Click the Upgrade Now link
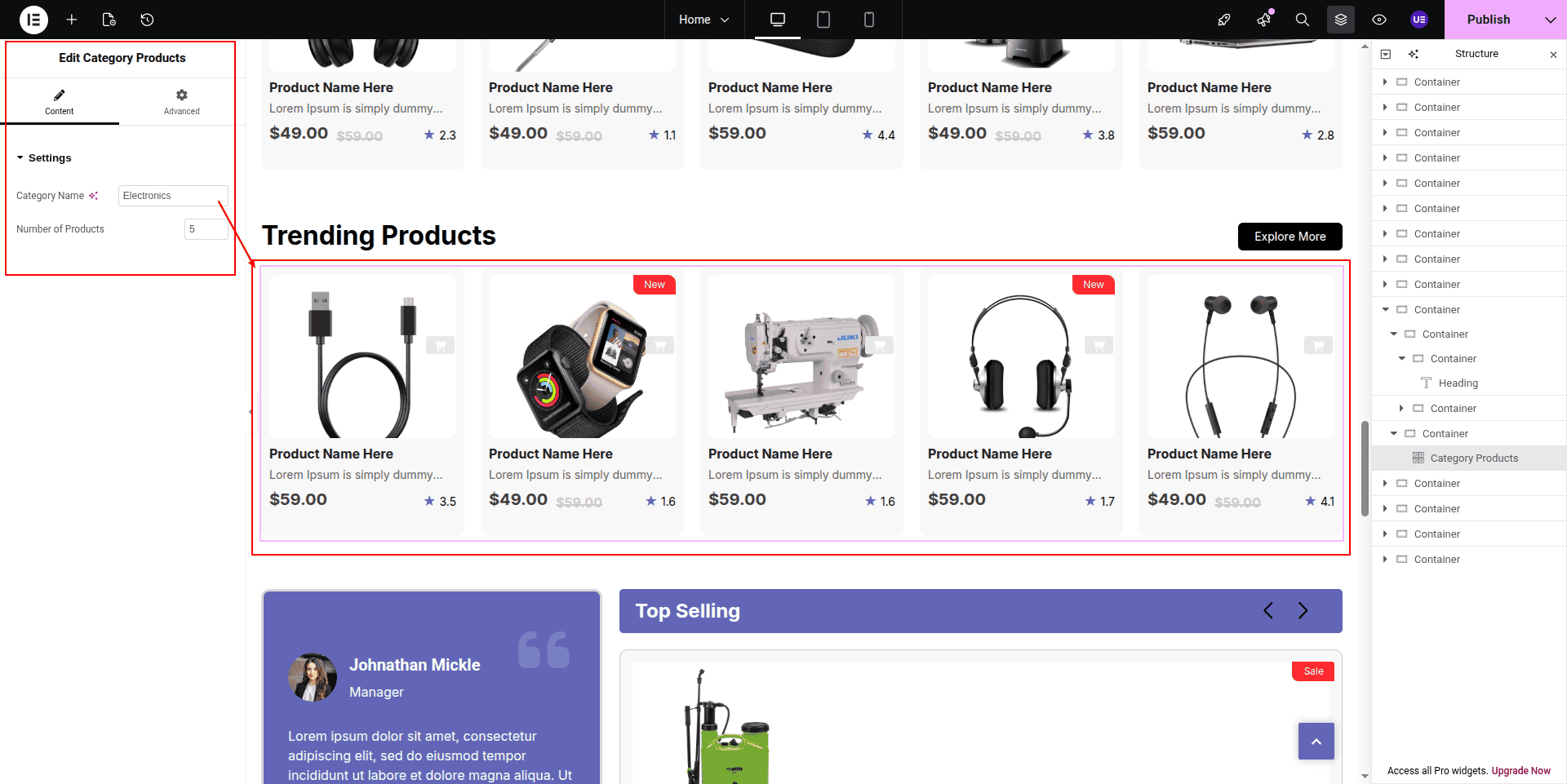The image size is (1567, 784). [1521, 771]
